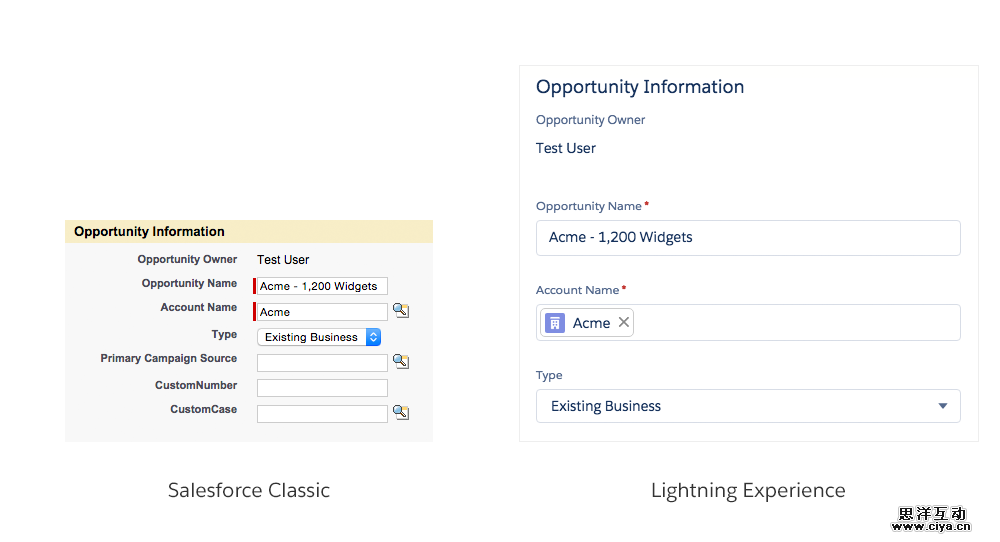Image resolution: width=1000 pixels, height=542 pixels.
Task: Focus the Classic Opportunity Name text field
Action: tap(321, 286)
